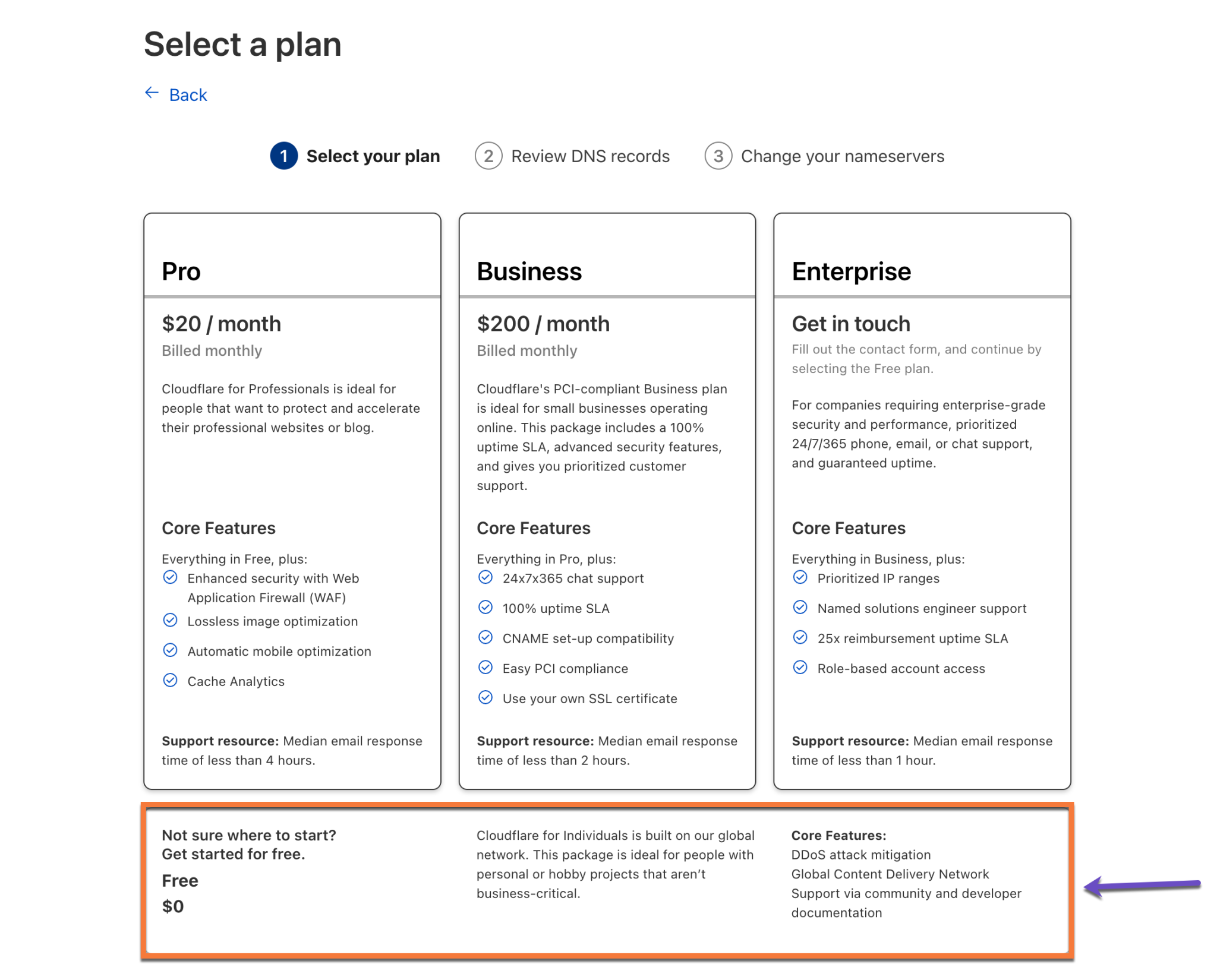The image size is (1217, 980).
Task: Click the checkmark beside Automatic mobile optimization
Action: (171, 650)
